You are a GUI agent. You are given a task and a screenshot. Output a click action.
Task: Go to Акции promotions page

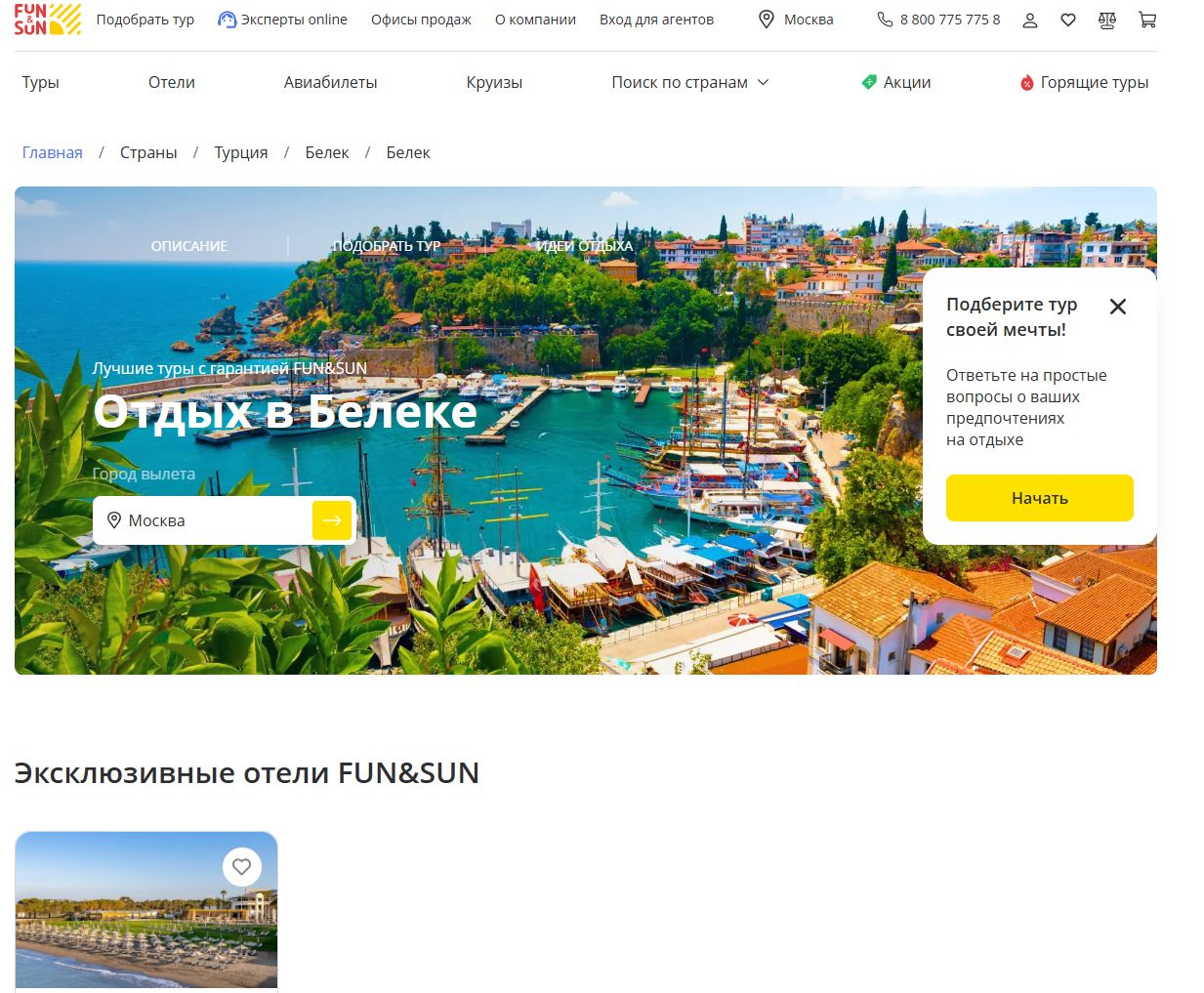pos(896,83)
